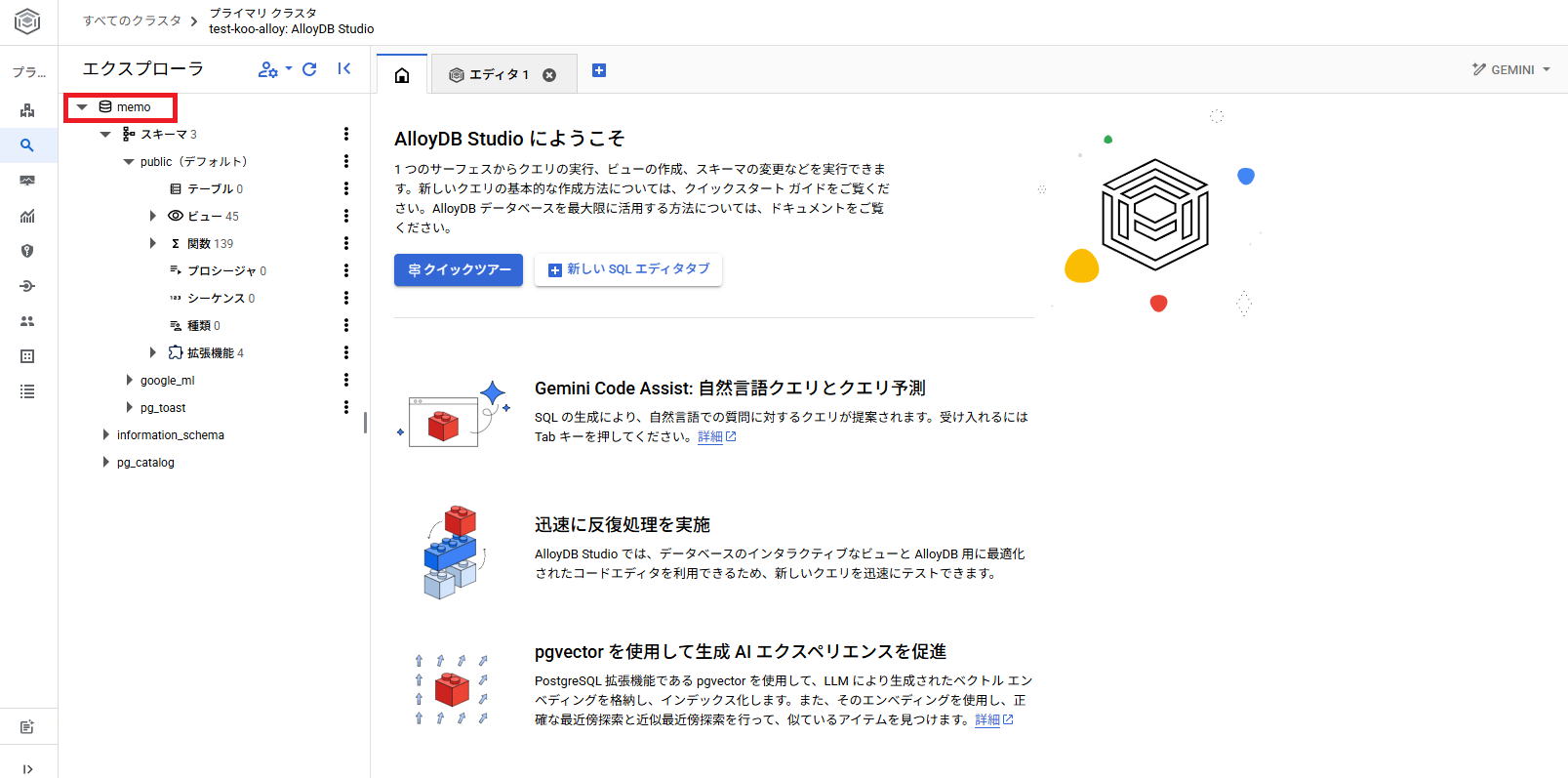Open the more menu for 種類 0
Viewport: 1568px width, 778px height.
pyautogui.click(x=345, y=325)
